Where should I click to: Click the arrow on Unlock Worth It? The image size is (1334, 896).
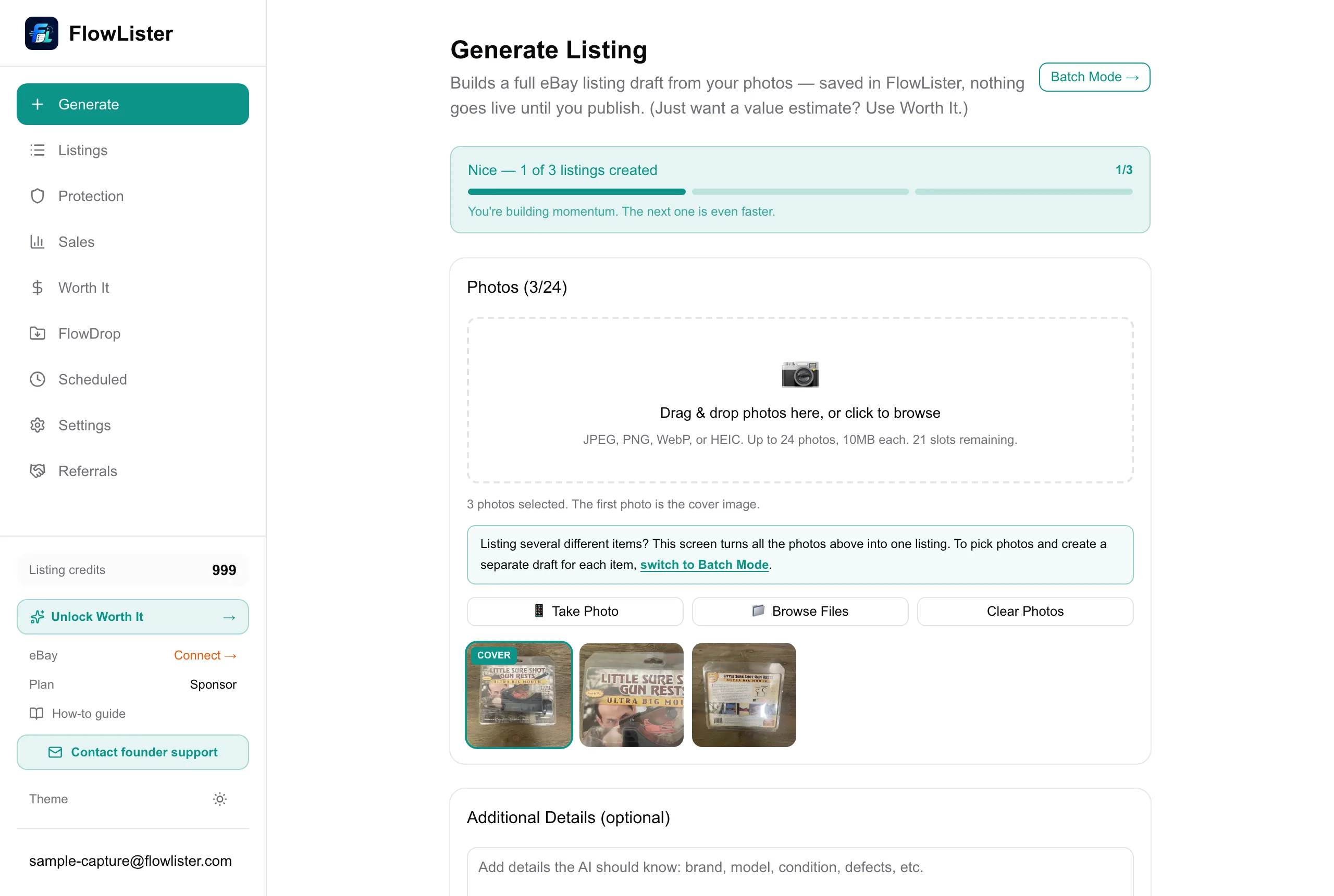229,617
